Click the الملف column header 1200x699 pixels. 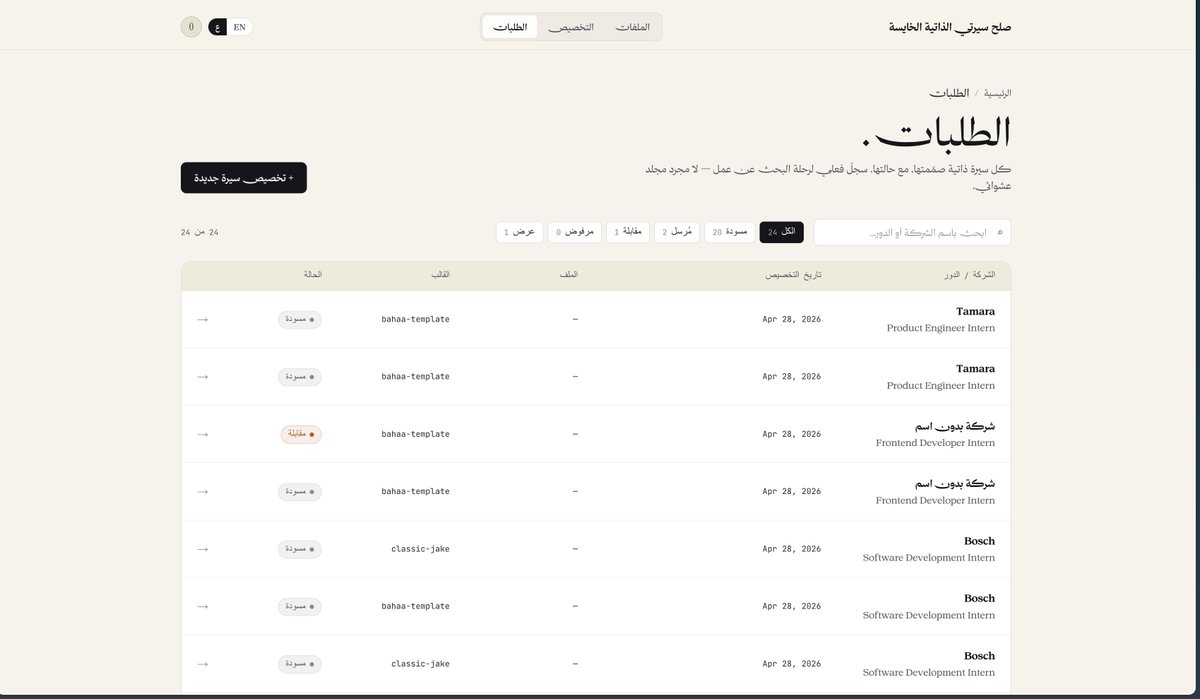coord(569,275)
